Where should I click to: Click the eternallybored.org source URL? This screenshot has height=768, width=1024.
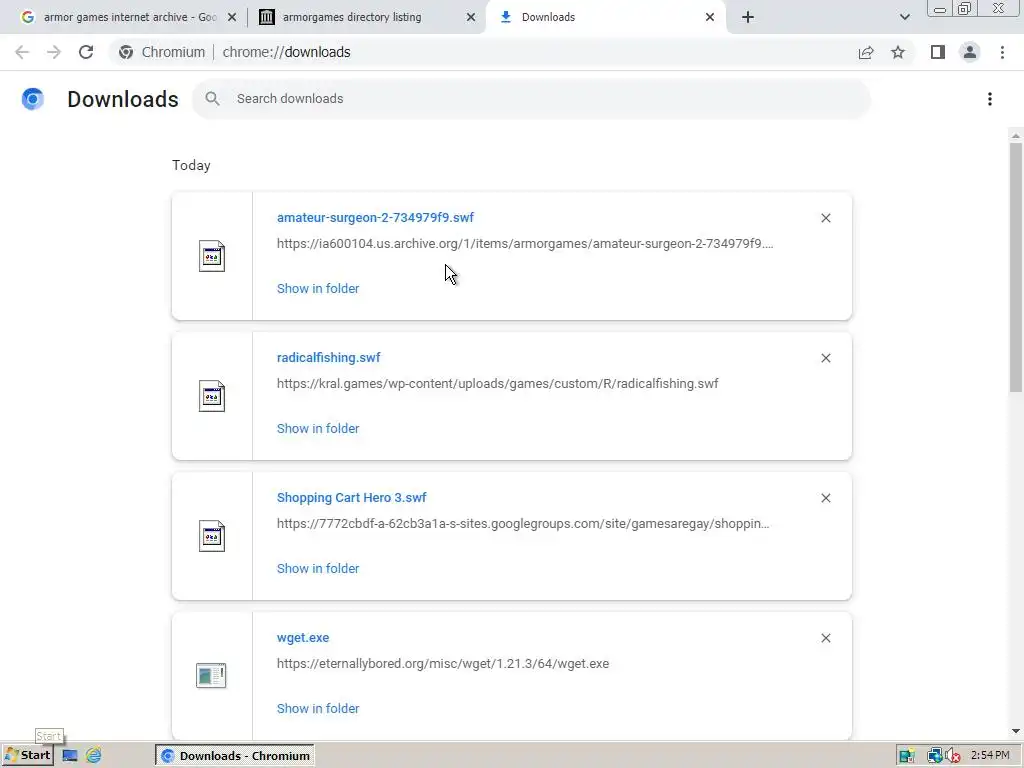(x=443, y=664)
